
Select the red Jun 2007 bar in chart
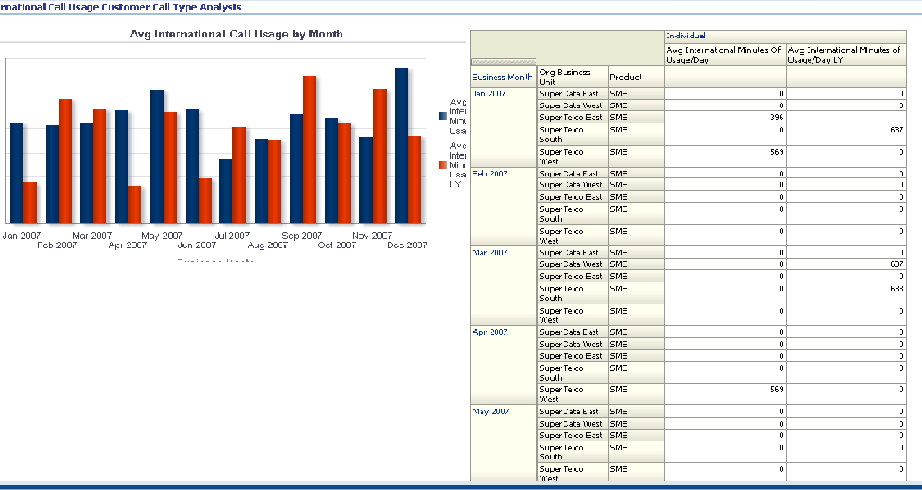tap(205, 201)
